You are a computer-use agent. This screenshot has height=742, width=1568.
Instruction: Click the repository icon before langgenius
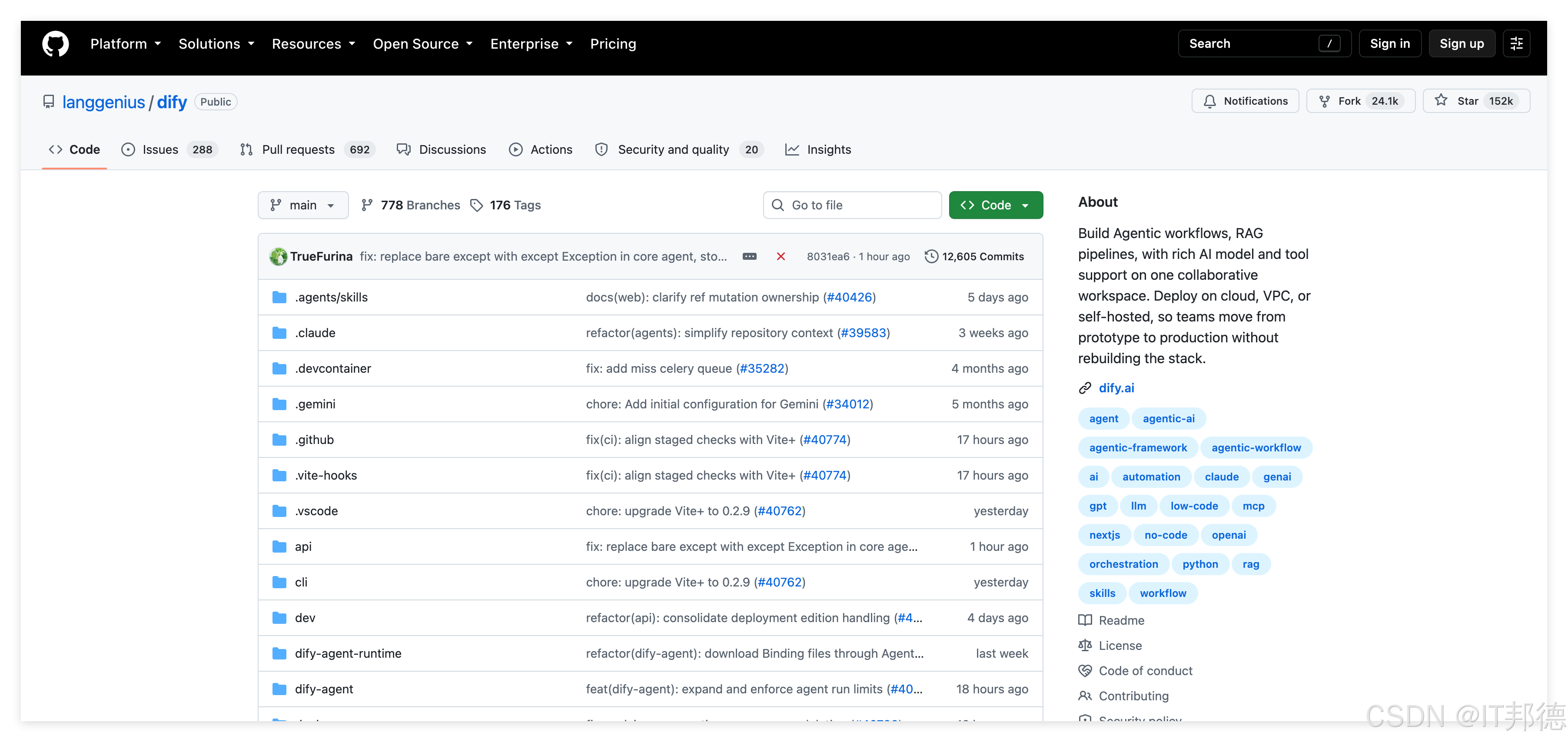[49, 102]
